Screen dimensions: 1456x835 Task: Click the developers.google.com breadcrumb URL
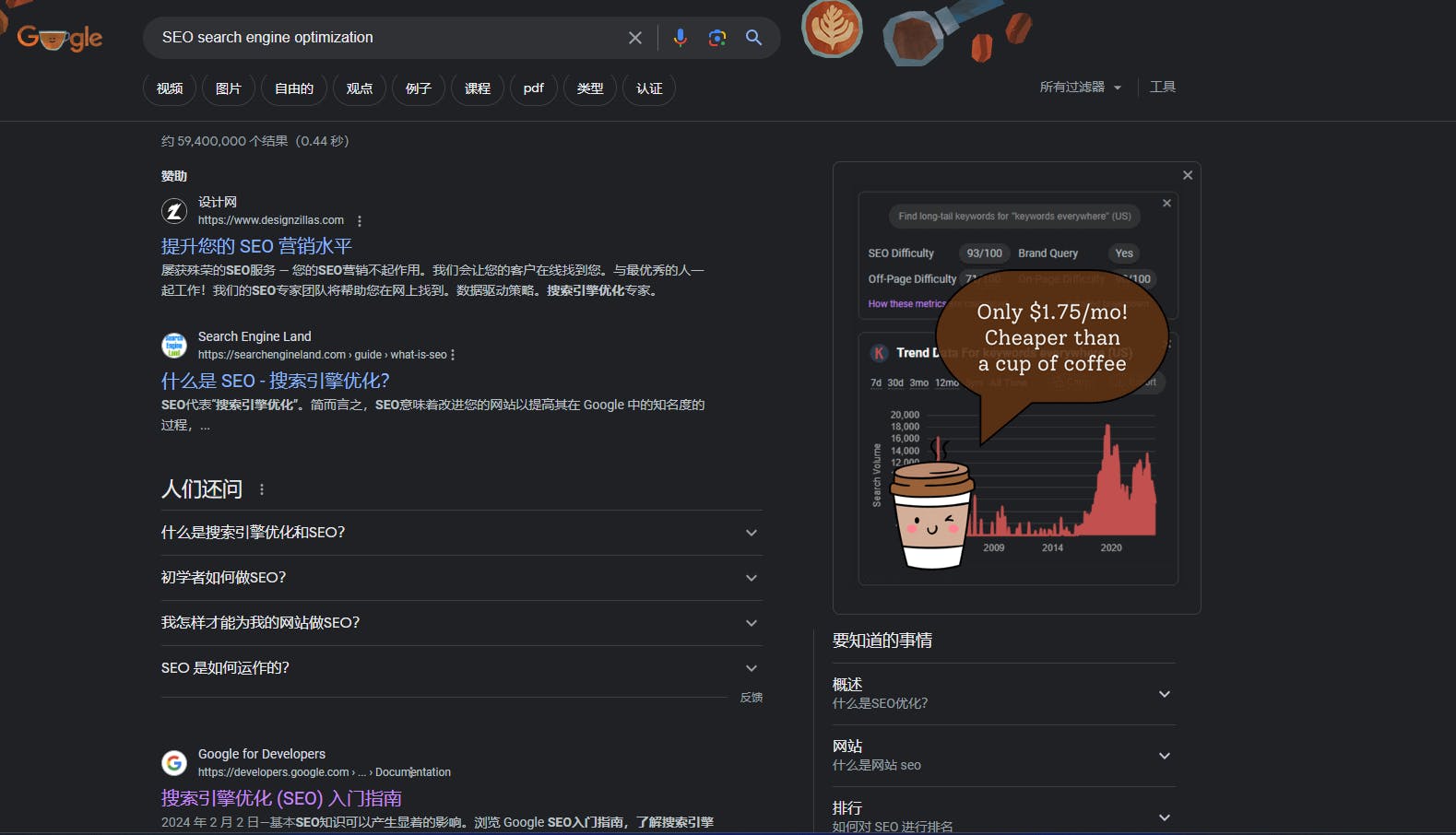click(x=325, y=772)
